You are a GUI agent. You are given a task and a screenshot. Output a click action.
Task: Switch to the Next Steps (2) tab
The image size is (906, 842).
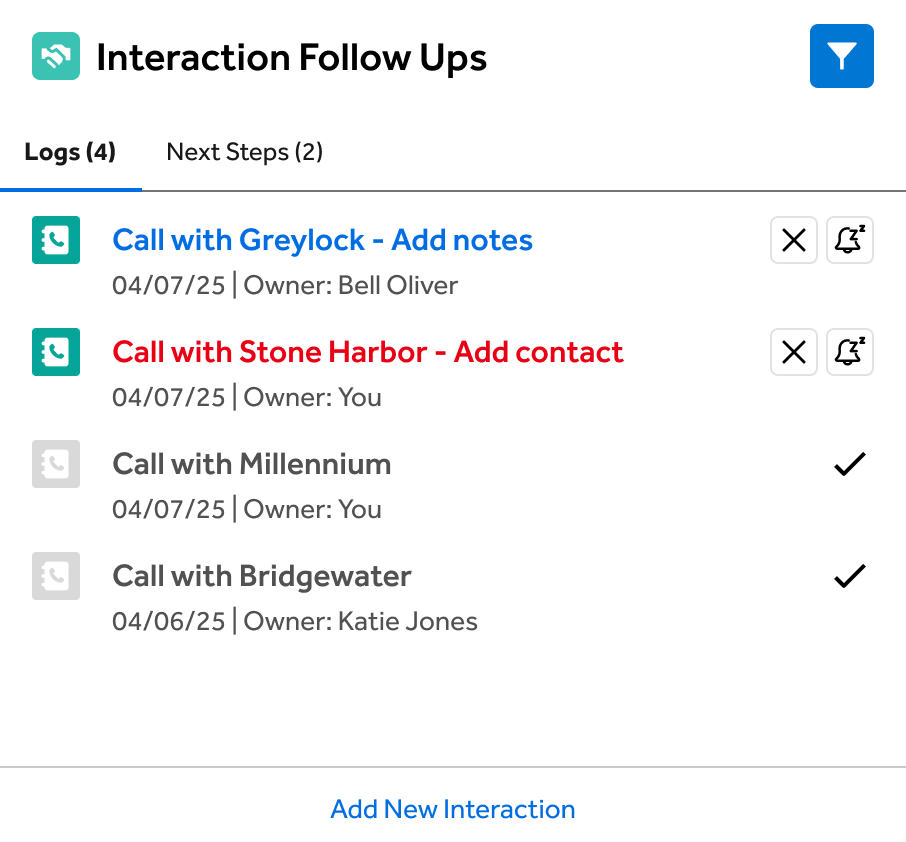pos(244,152)
